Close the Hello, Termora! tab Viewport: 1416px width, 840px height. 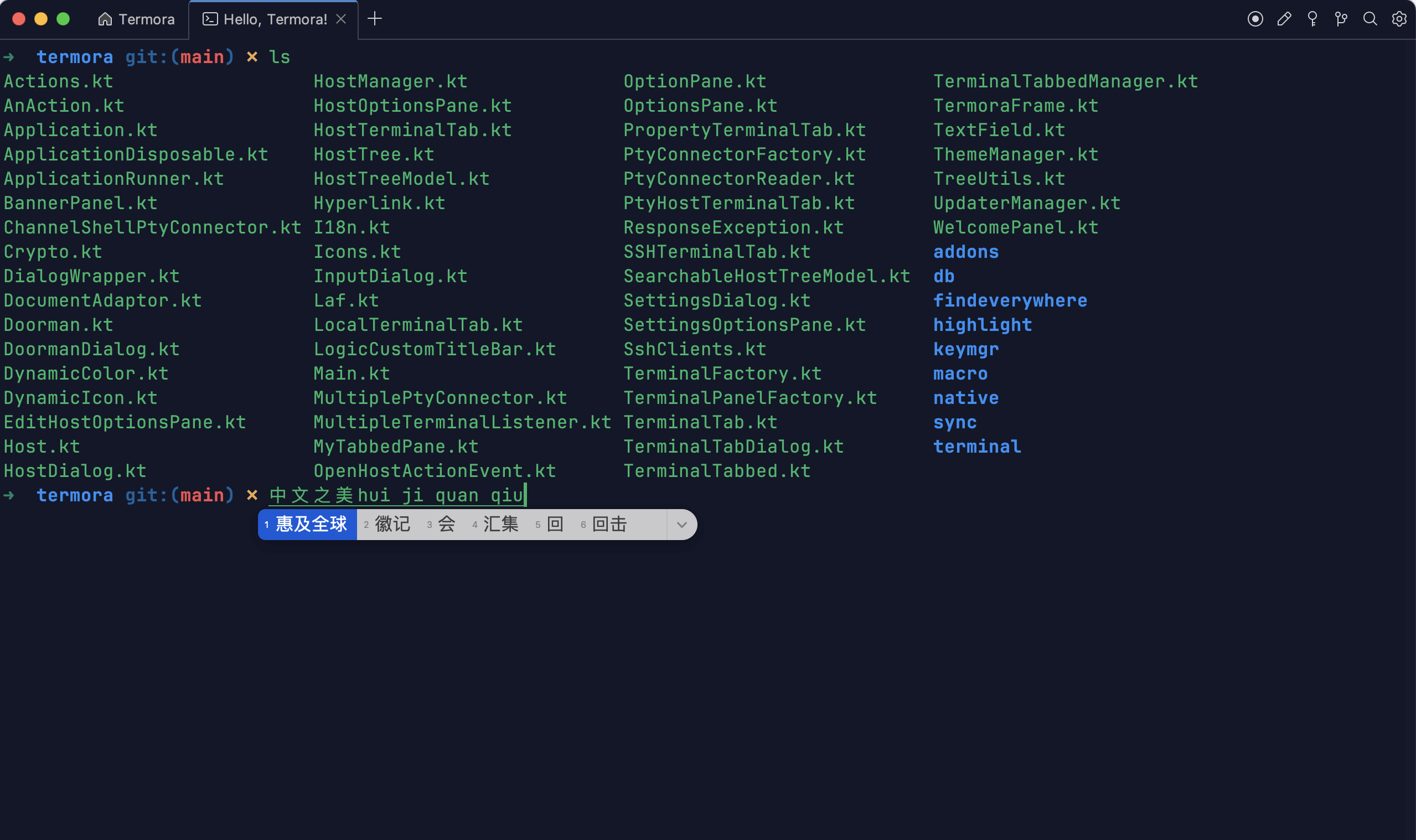click(341, 19)
